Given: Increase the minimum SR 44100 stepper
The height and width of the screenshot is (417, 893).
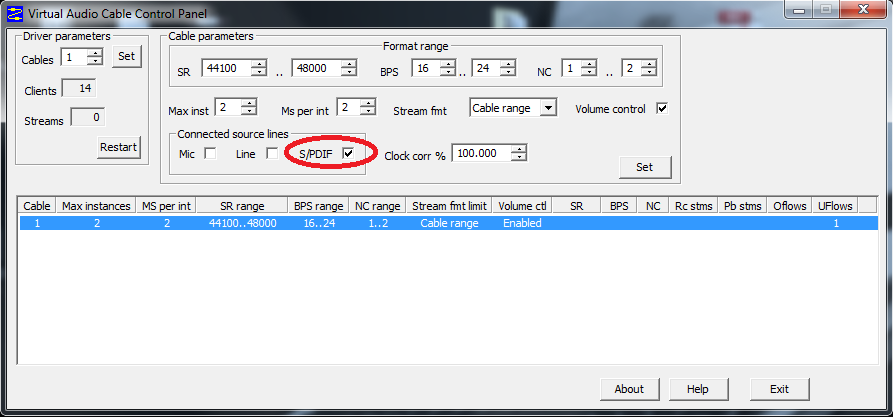Looking at the screenshot, I should (x=259, y=64).
